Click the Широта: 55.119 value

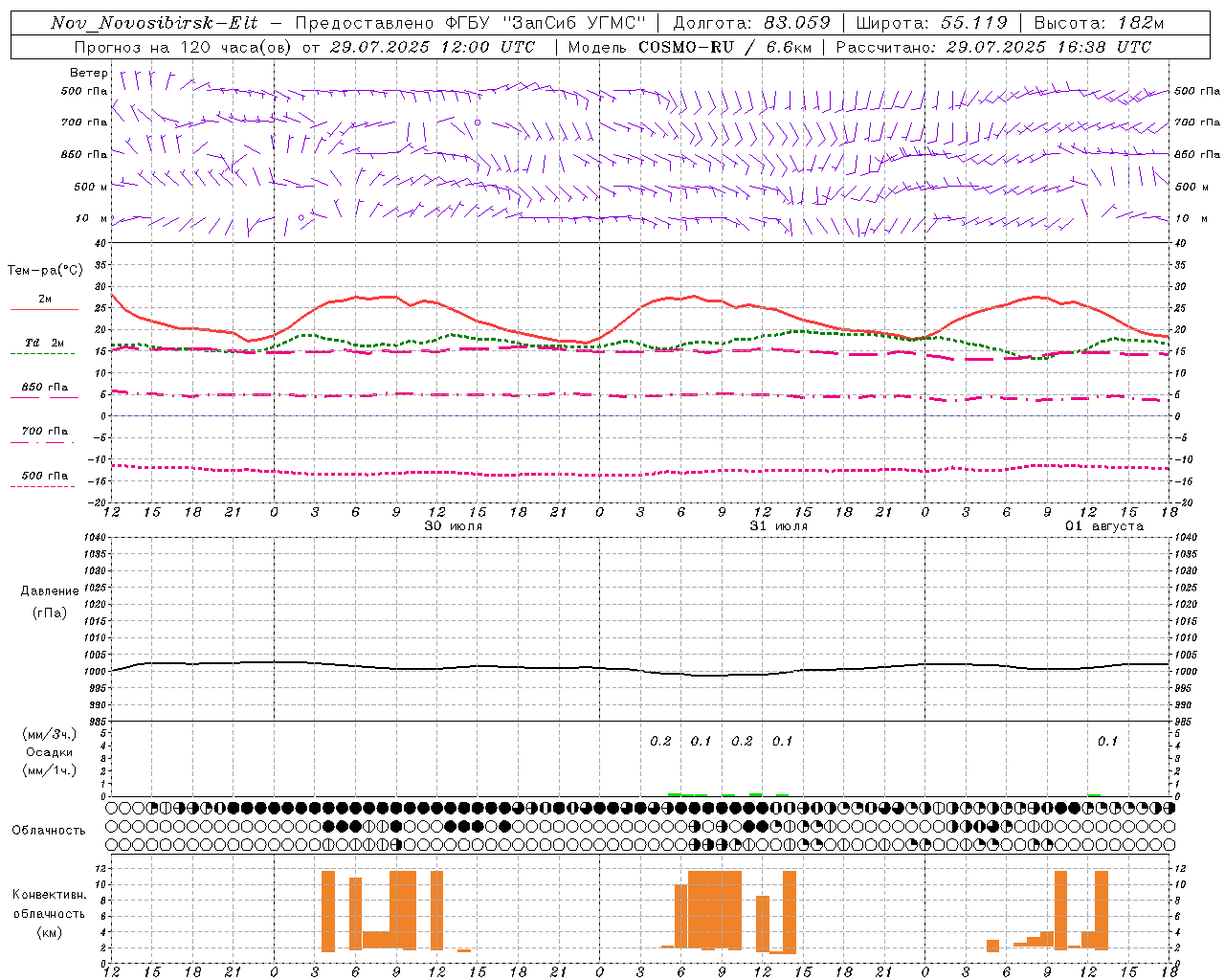[931, 23]
